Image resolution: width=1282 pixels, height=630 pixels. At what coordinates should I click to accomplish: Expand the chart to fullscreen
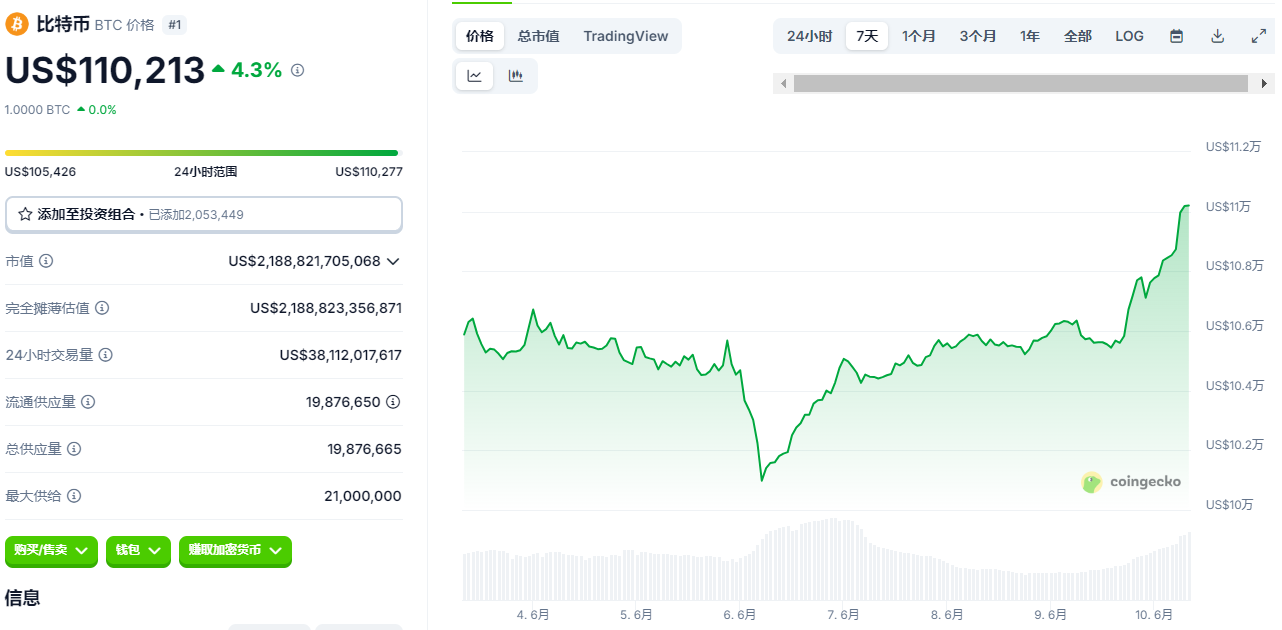coord(1259,36)
